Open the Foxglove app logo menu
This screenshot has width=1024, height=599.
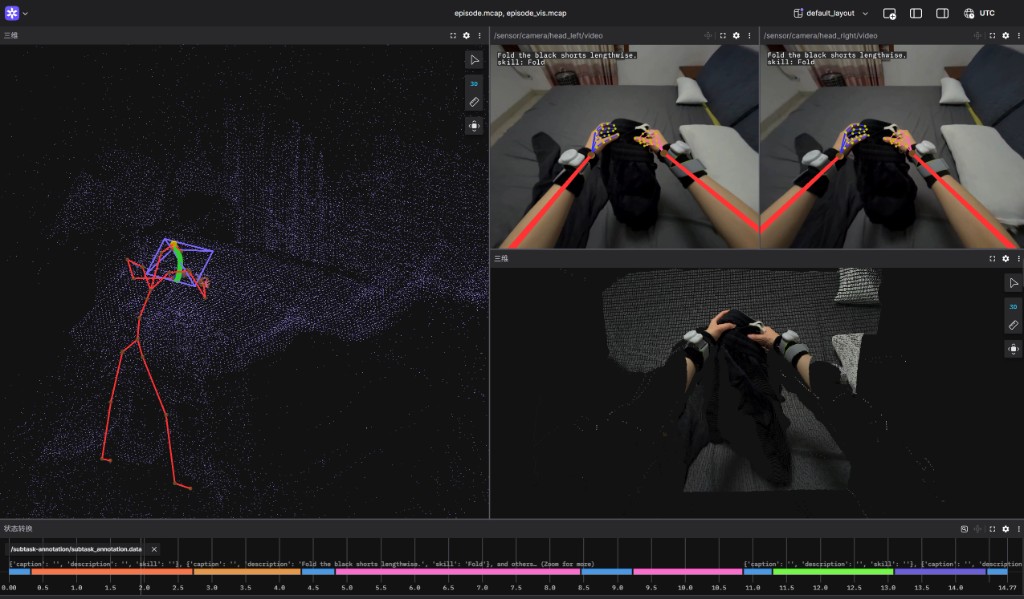click(x=12, y=13)
